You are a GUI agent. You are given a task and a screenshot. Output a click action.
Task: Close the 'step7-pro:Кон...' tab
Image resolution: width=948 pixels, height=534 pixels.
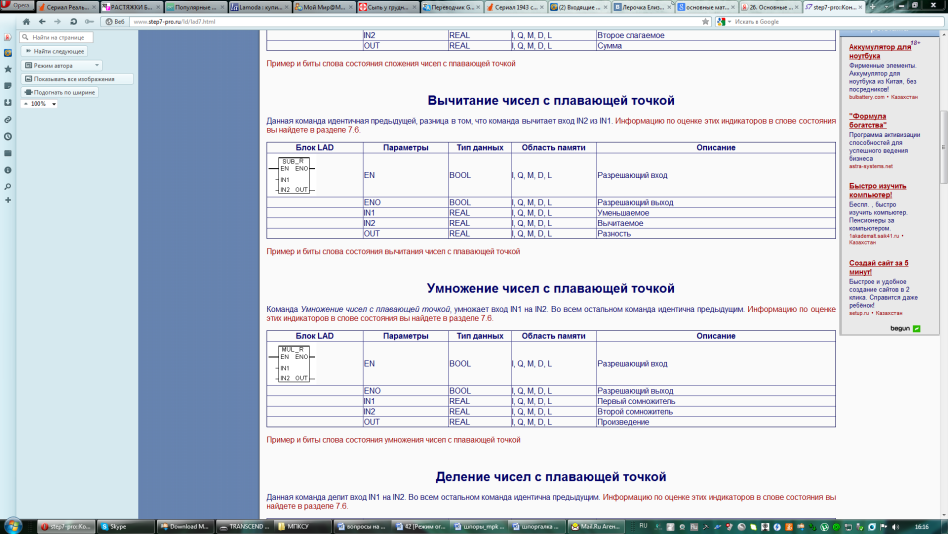coord(860,7)
